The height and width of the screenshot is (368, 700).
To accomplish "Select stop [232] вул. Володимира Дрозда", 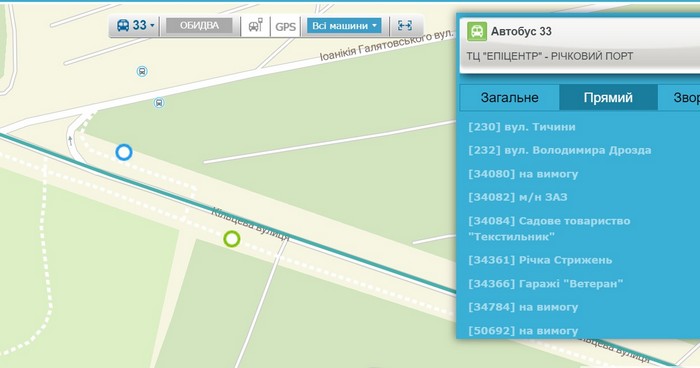I will [560, 150].
